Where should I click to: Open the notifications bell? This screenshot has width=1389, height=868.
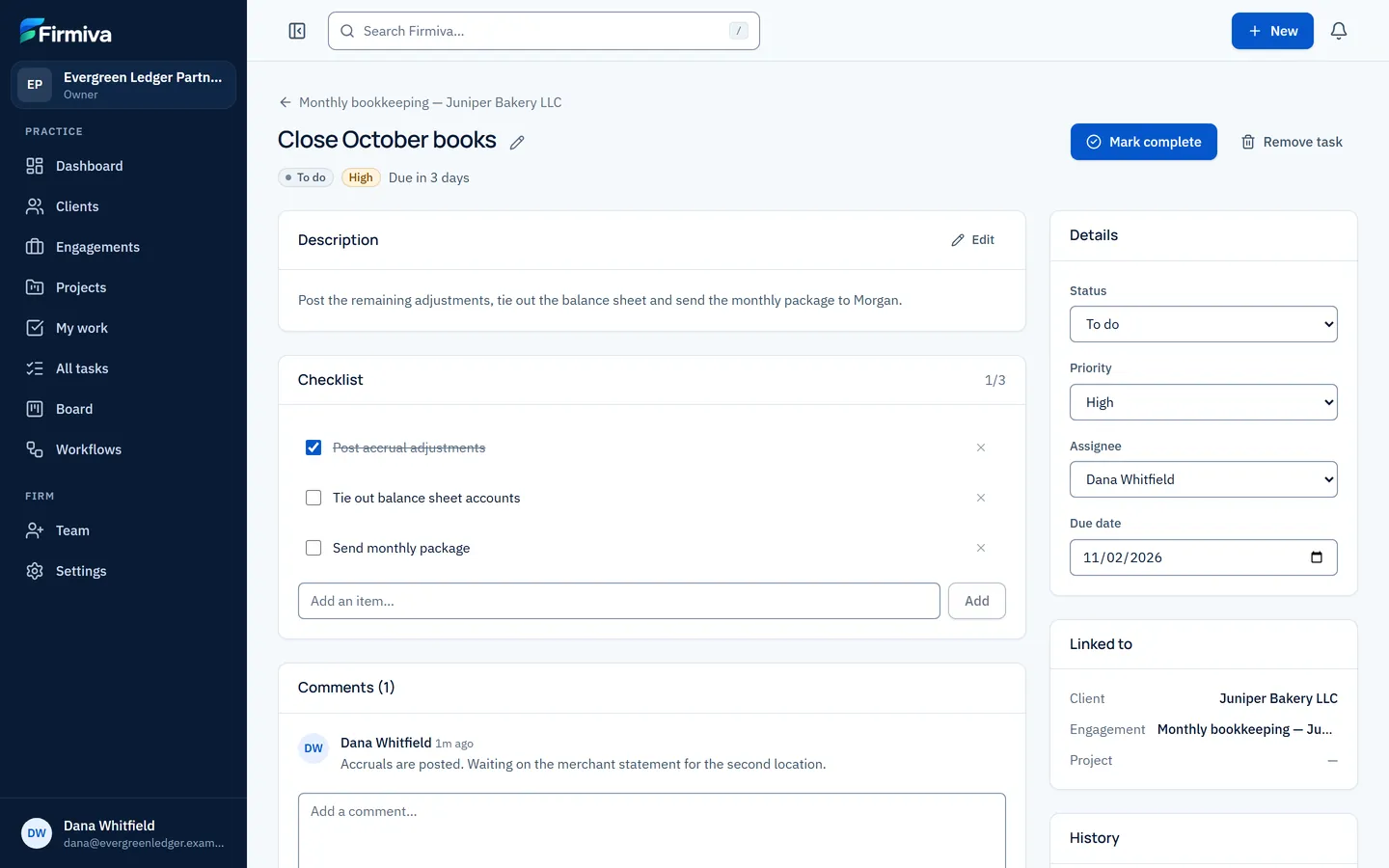click(1339, 31)
